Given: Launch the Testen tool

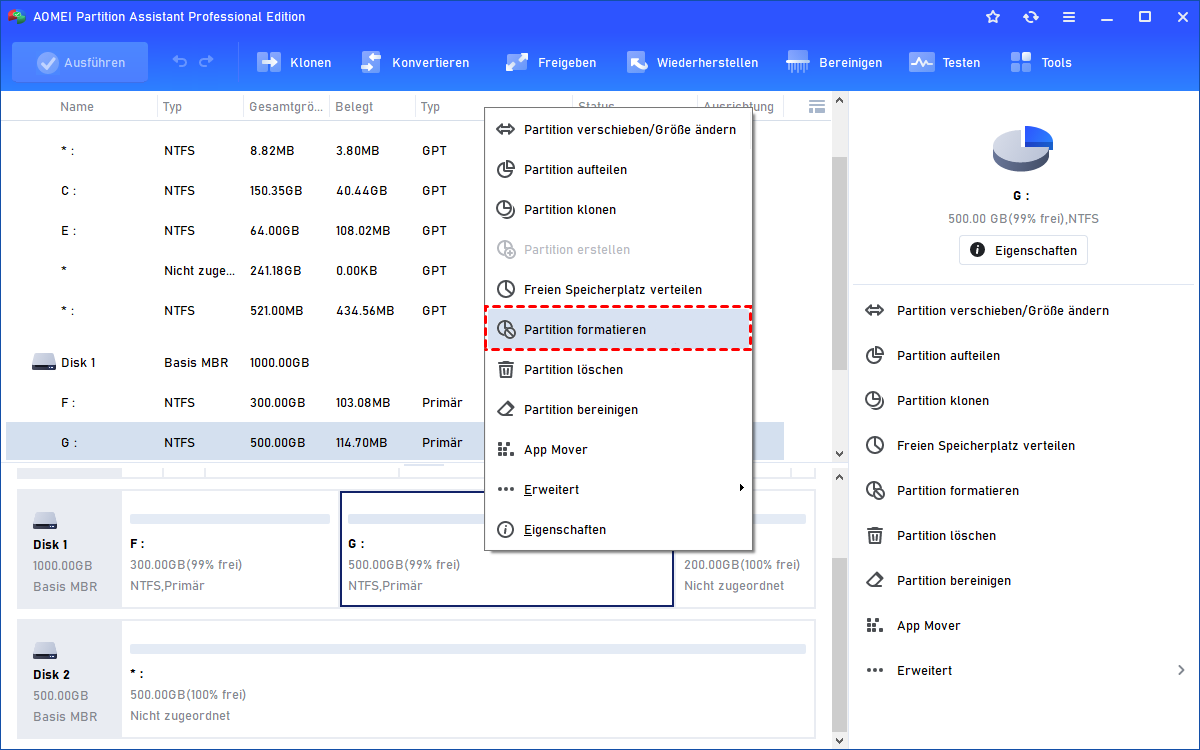Looking at the screenshot, I should pos(921,62).
